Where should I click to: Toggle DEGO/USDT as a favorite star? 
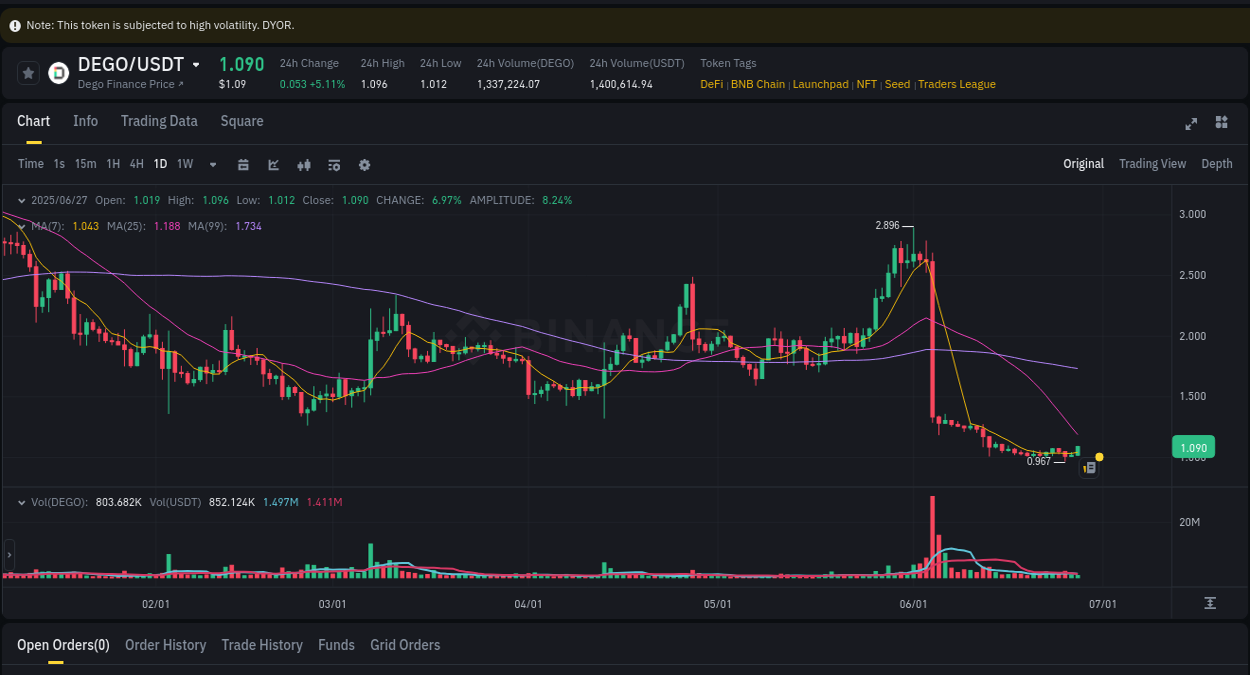28,72
